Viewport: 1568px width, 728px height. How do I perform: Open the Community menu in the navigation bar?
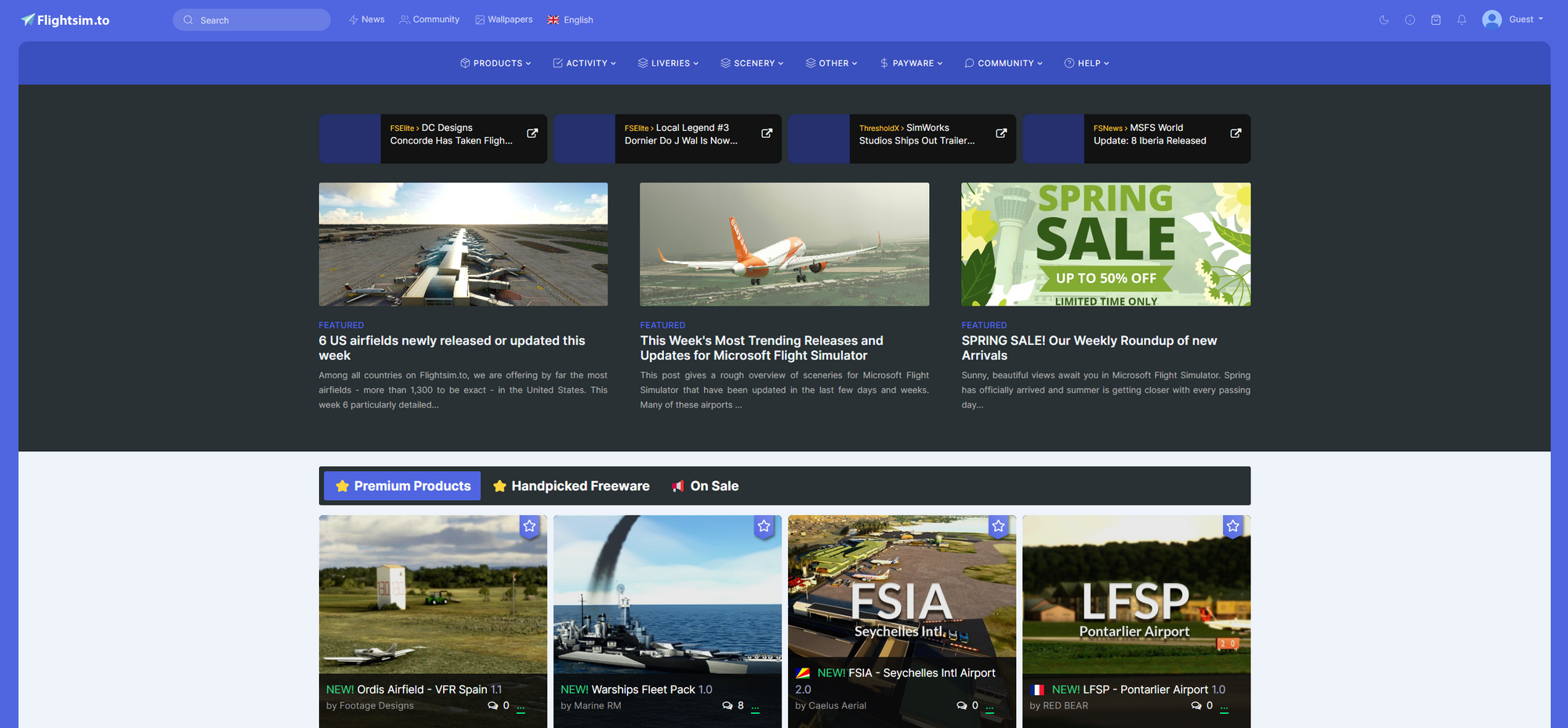coord(1004,63)
